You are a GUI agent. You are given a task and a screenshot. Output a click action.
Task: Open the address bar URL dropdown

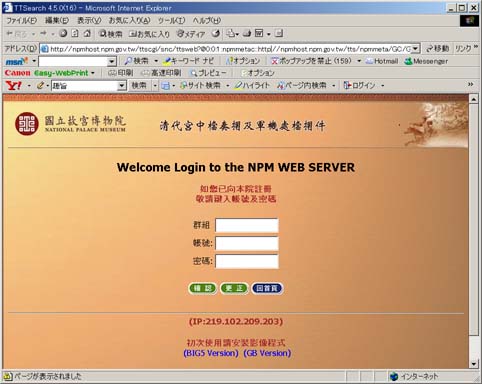pos(415,49)
